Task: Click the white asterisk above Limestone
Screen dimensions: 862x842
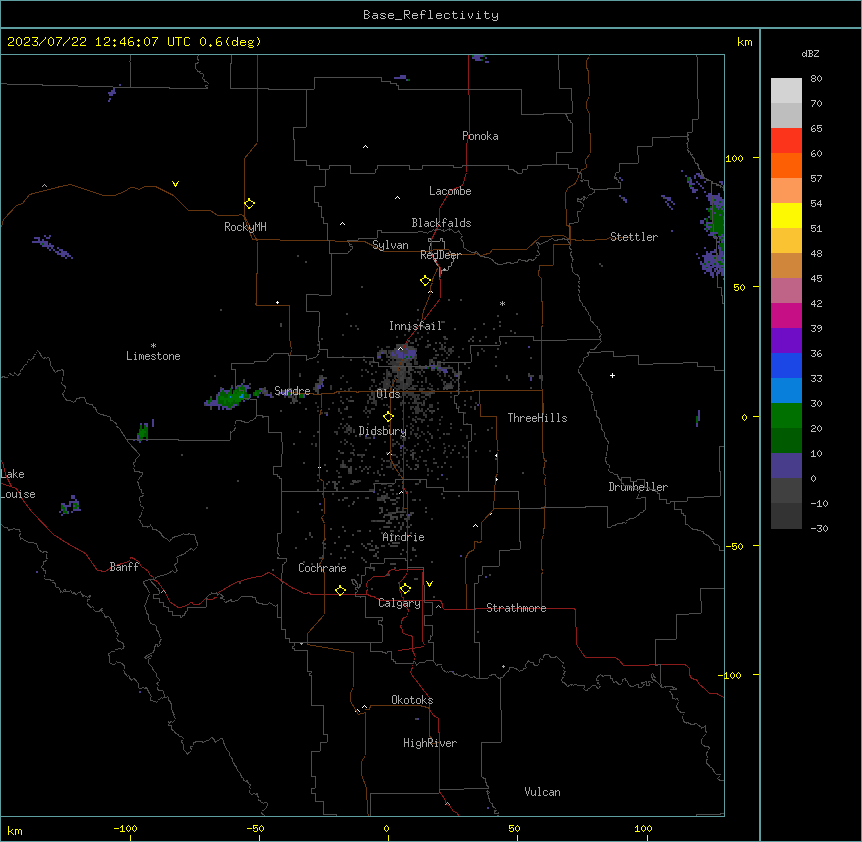Action: pyautogui.click(x=153, y=346)
